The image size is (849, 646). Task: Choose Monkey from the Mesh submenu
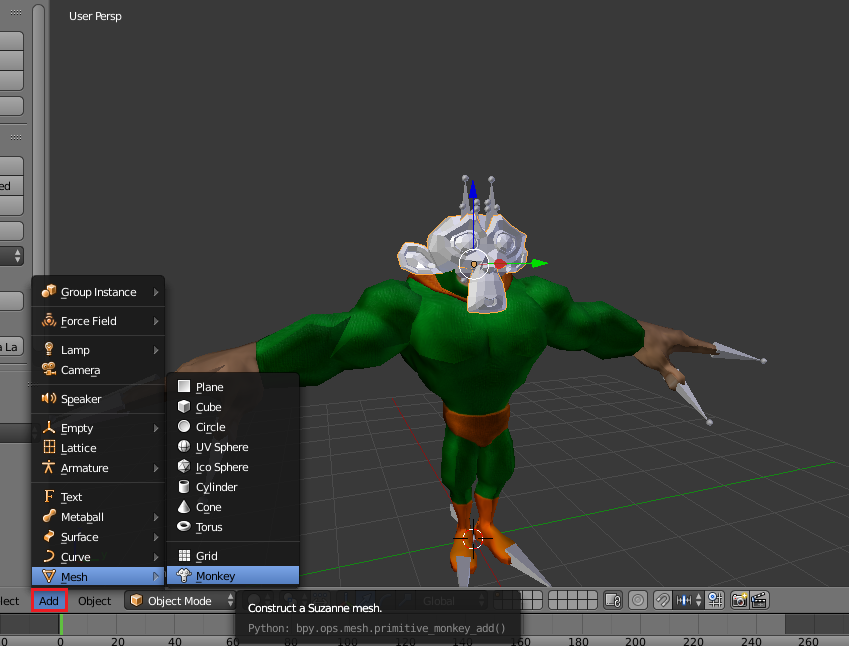233,576
